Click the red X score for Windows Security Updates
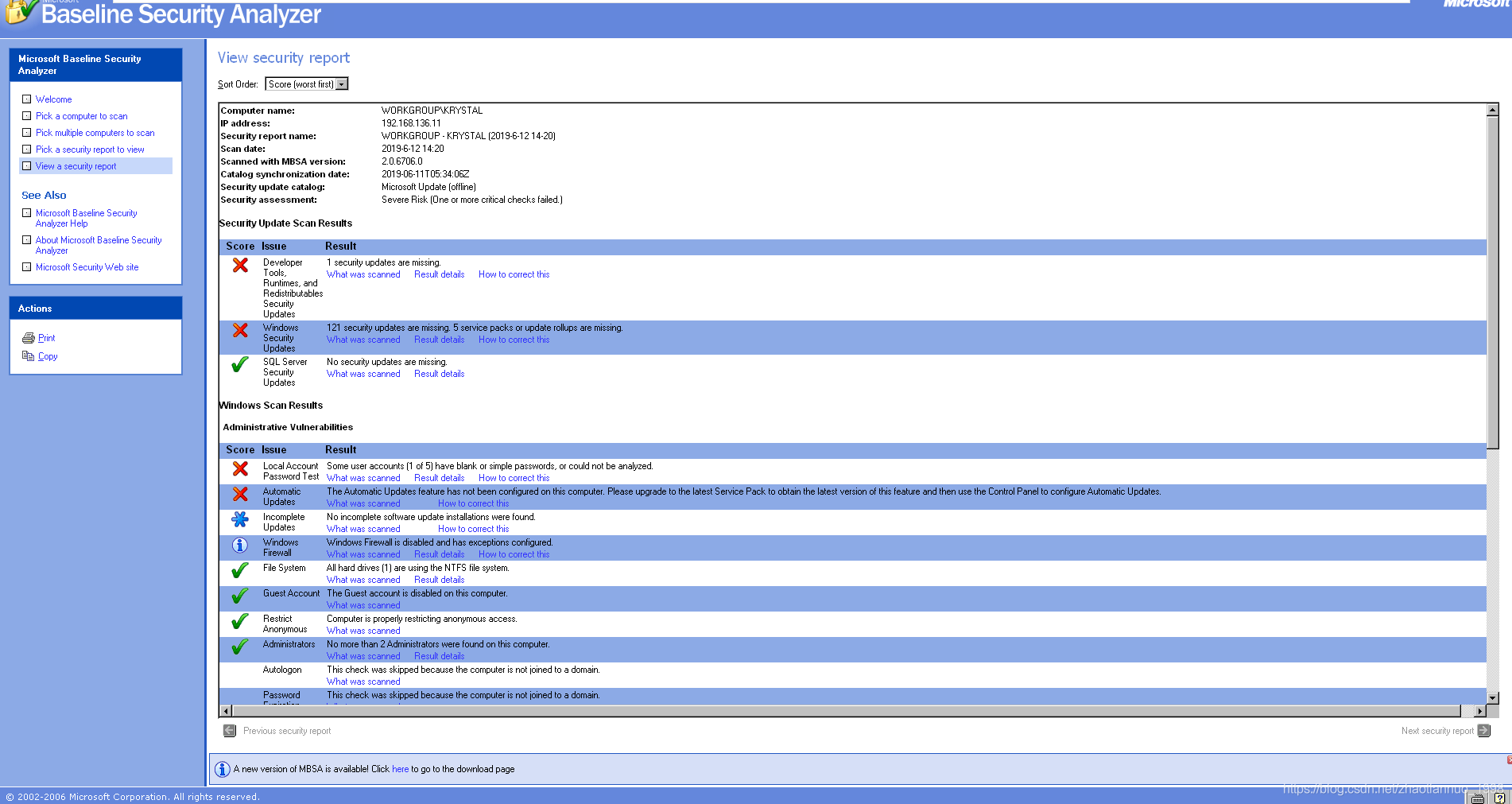 (240, 330)
